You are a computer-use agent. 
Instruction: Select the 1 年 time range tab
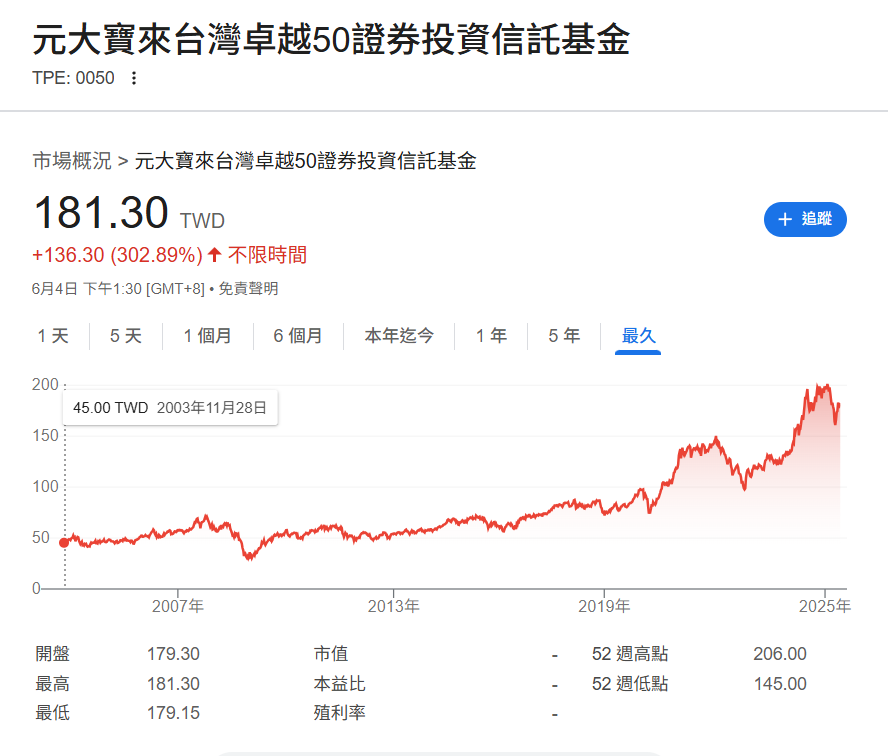click(491, 336)
